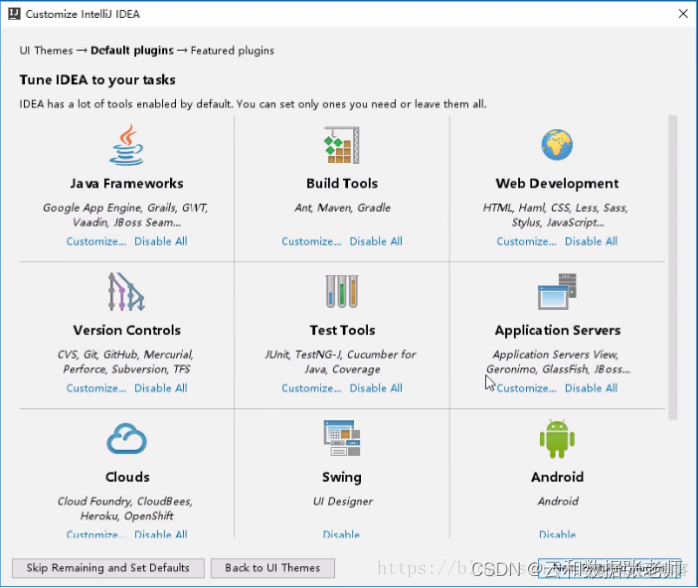
Task: Click 'Tune IDEA to your tasks' title
Action: (97, 80)
